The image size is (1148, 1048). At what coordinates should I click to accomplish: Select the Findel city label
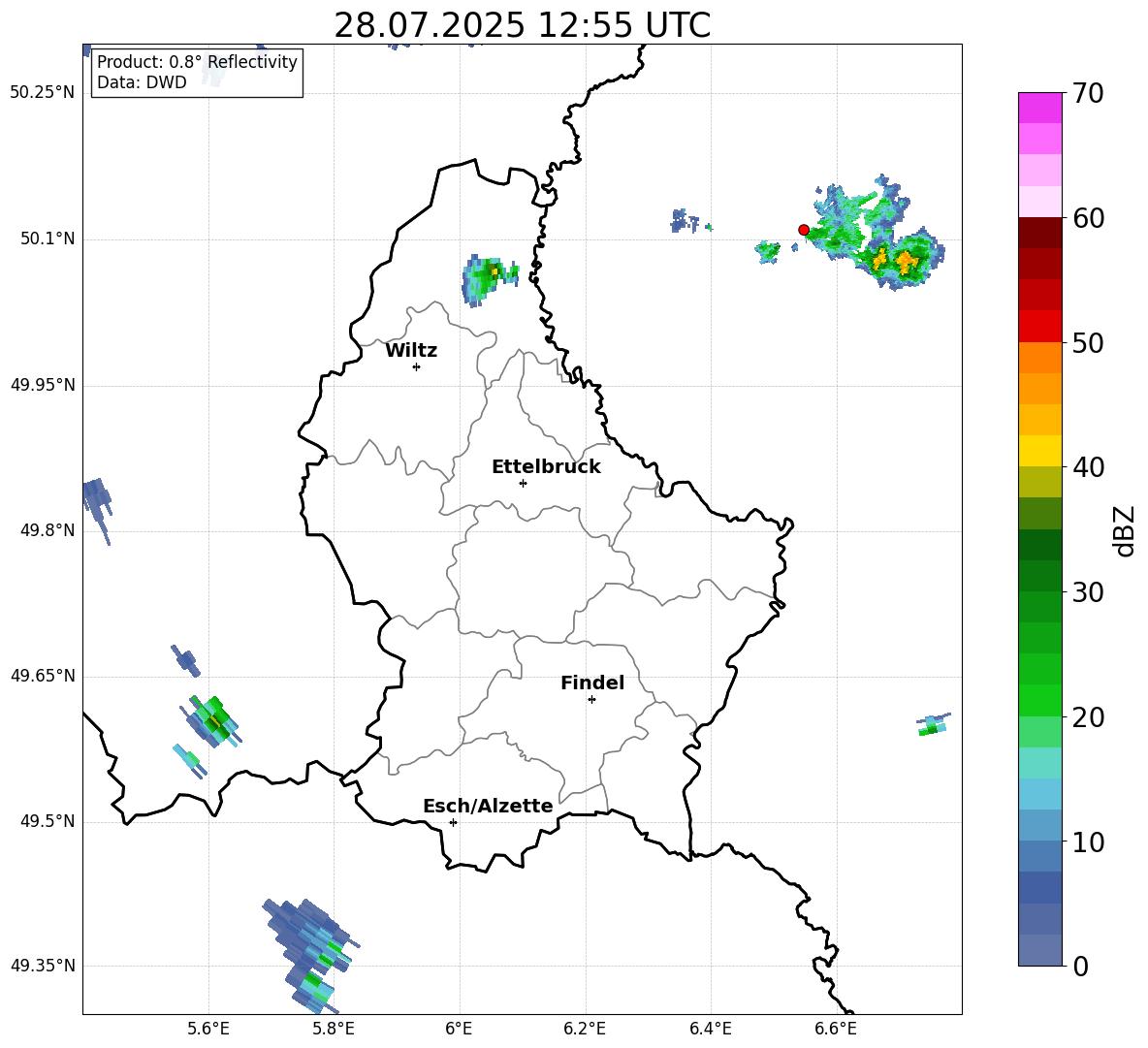[592, 683]
